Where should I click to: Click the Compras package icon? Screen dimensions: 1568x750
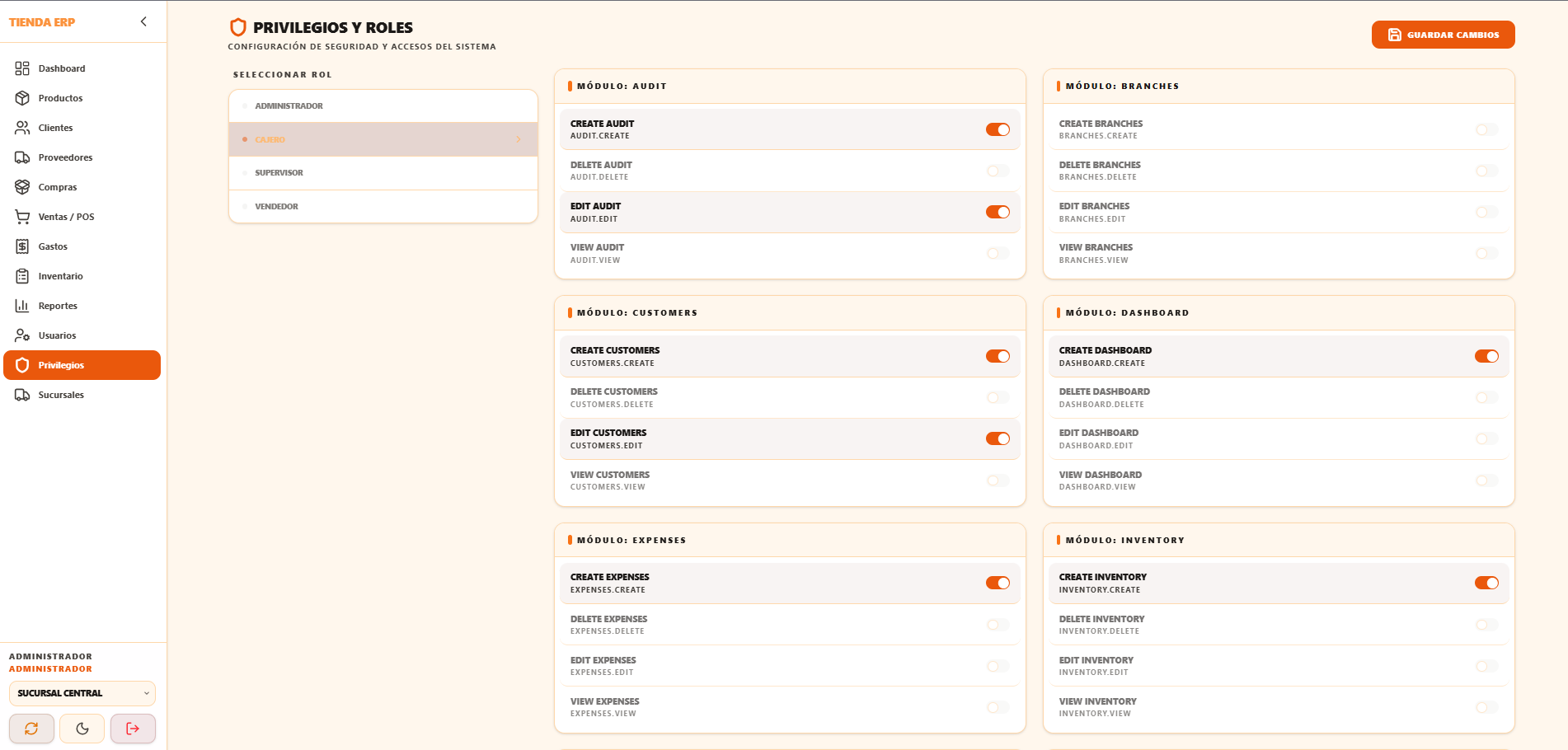[x=22, y=187]
